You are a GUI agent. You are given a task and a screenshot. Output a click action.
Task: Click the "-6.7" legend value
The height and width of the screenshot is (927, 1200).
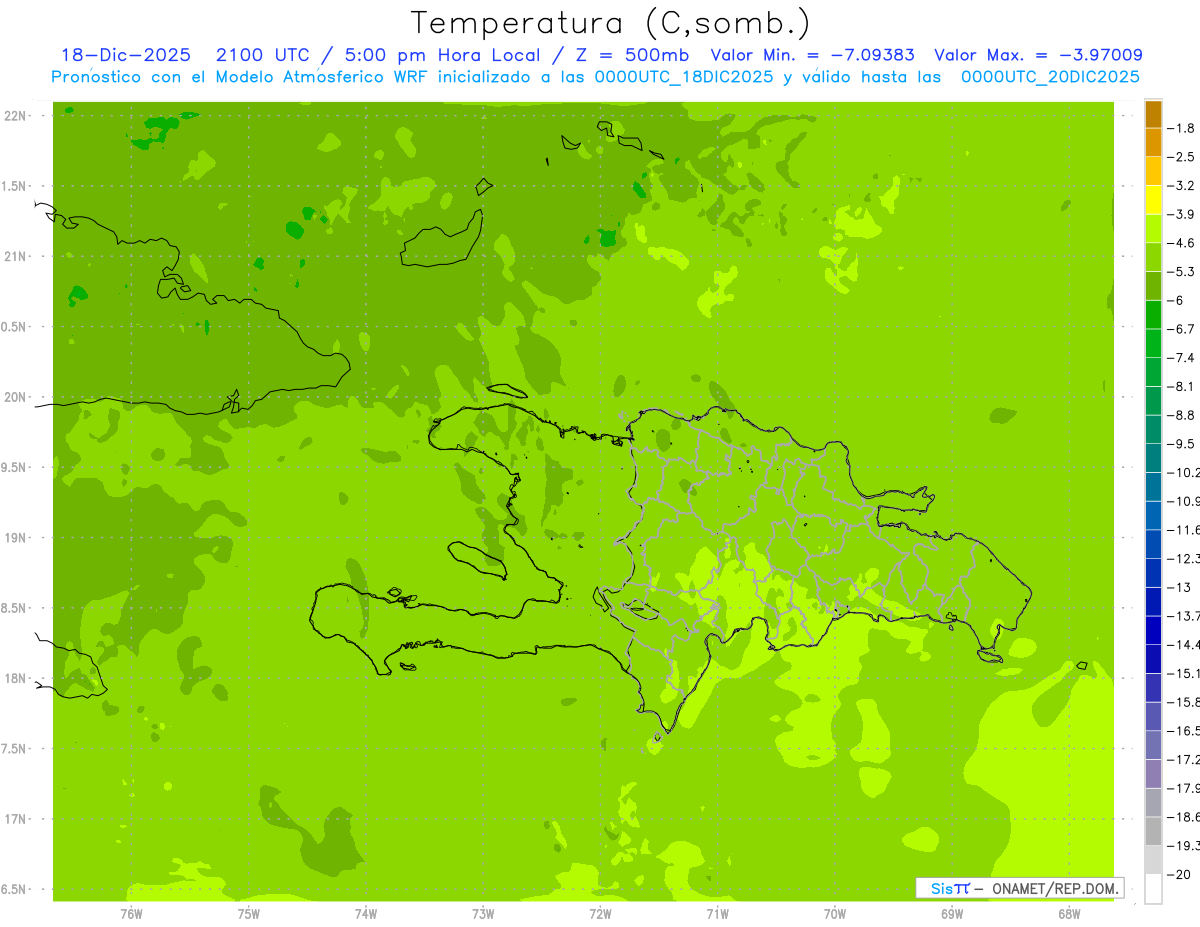(1180, 329)
